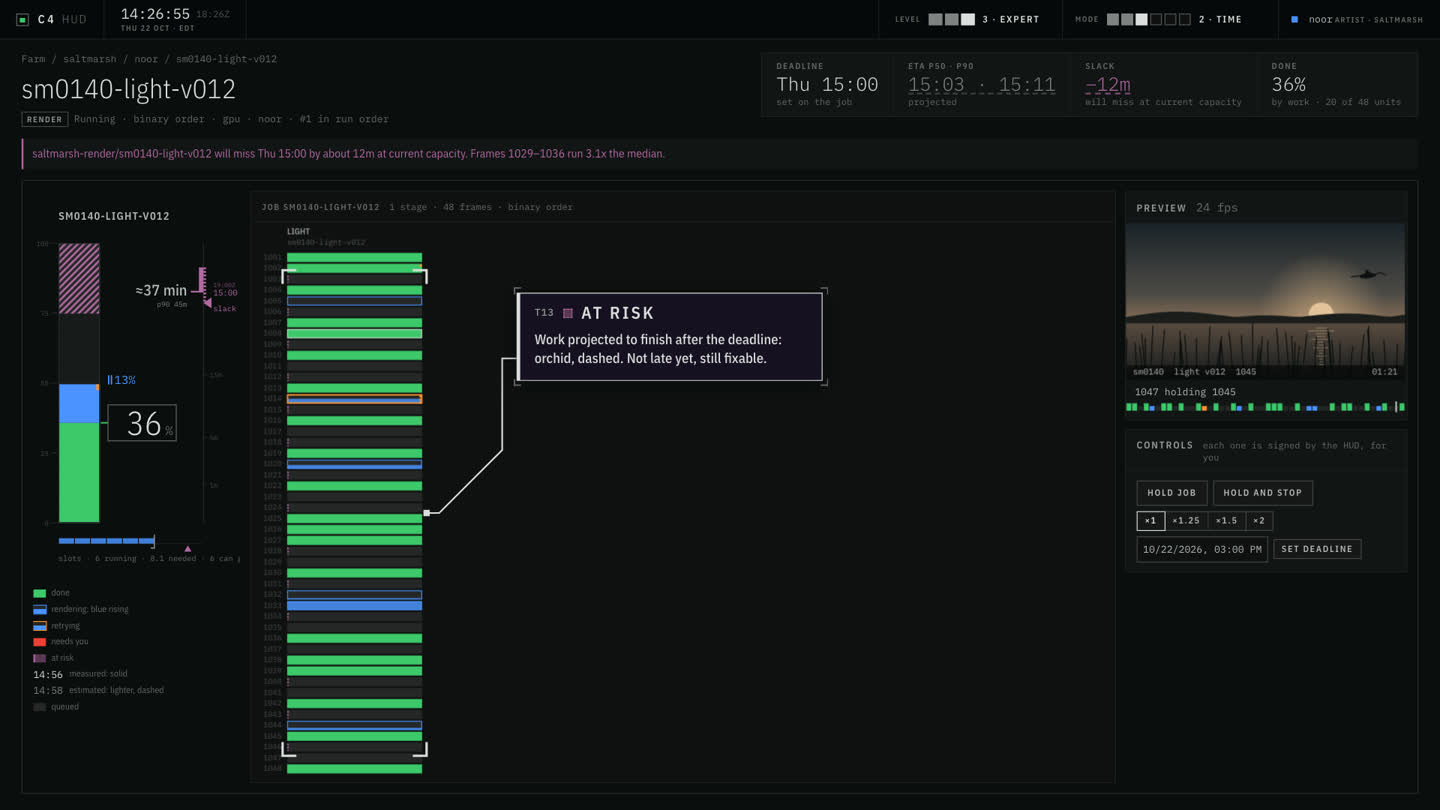Click the HOLD JOB button
1440x810 pixels.
pos(1171,493)
